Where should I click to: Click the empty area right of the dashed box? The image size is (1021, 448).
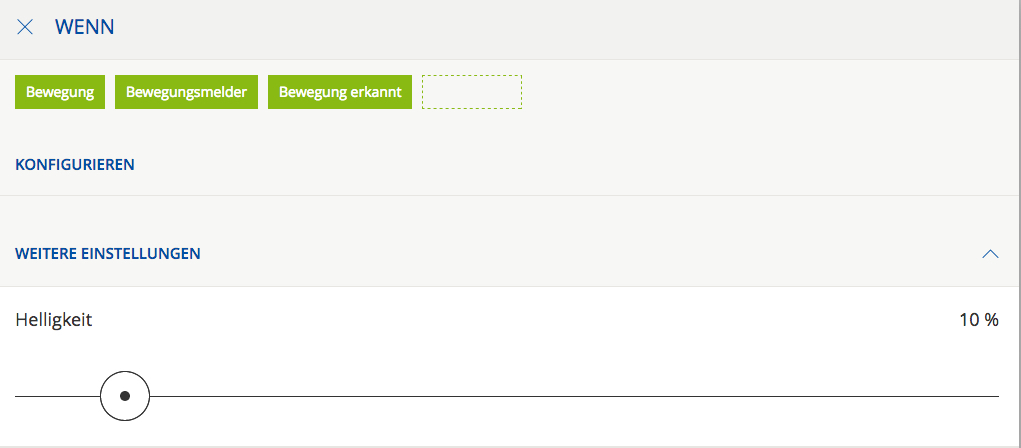point(760,92)
